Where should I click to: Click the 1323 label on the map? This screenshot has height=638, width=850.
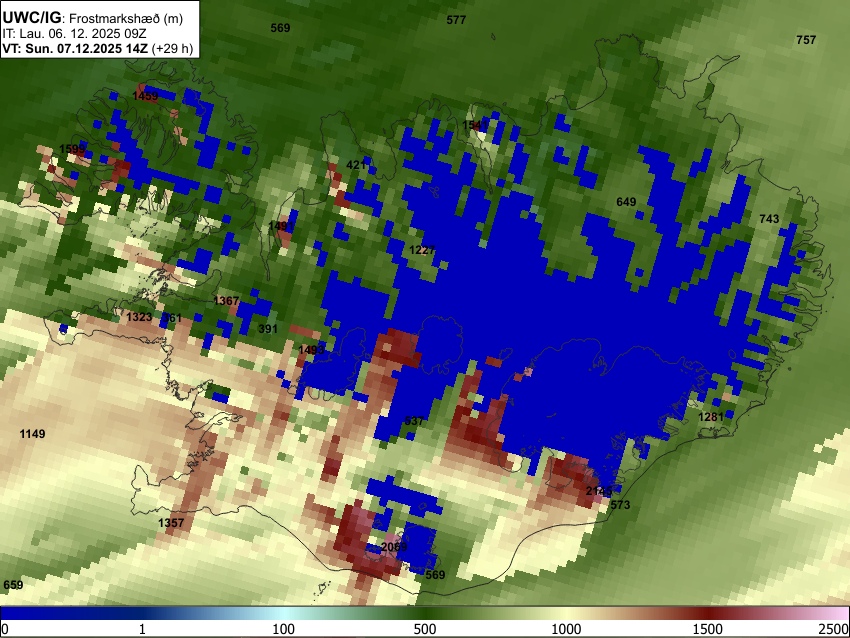[139, 317]
